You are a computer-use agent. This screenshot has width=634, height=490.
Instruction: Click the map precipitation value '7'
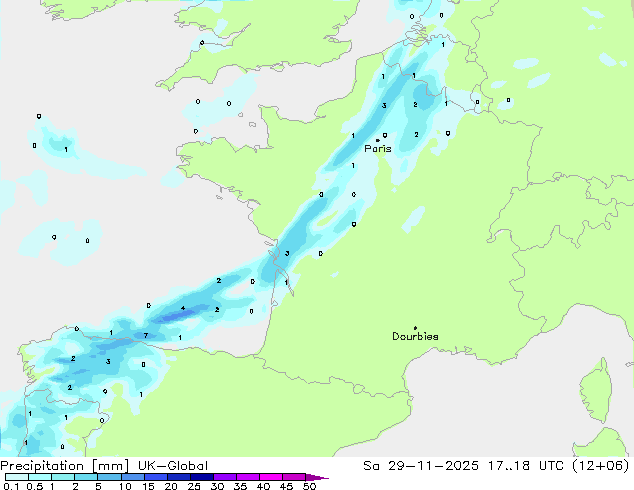click(x=146, y=336)
